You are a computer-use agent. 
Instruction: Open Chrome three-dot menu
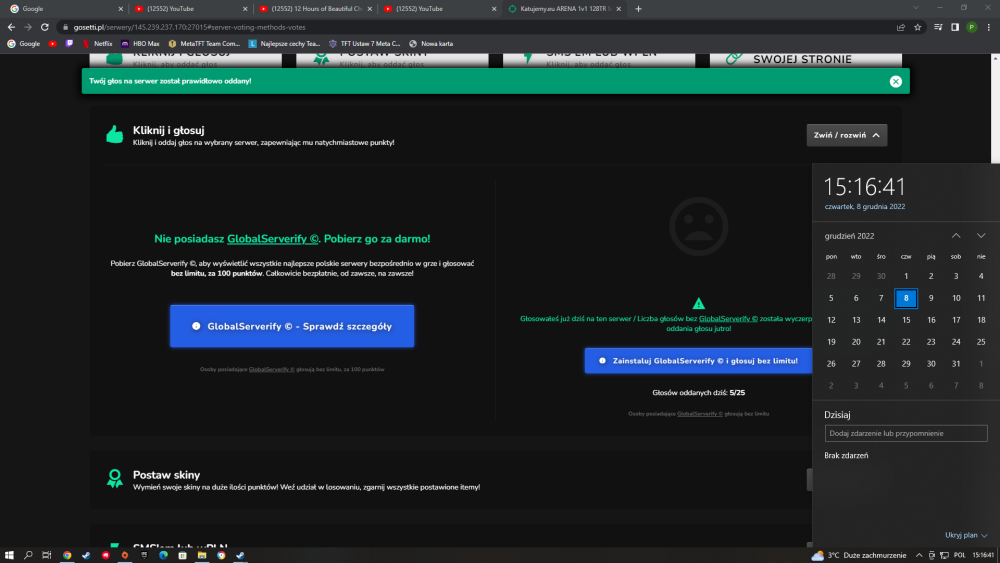tap(989, 27)
